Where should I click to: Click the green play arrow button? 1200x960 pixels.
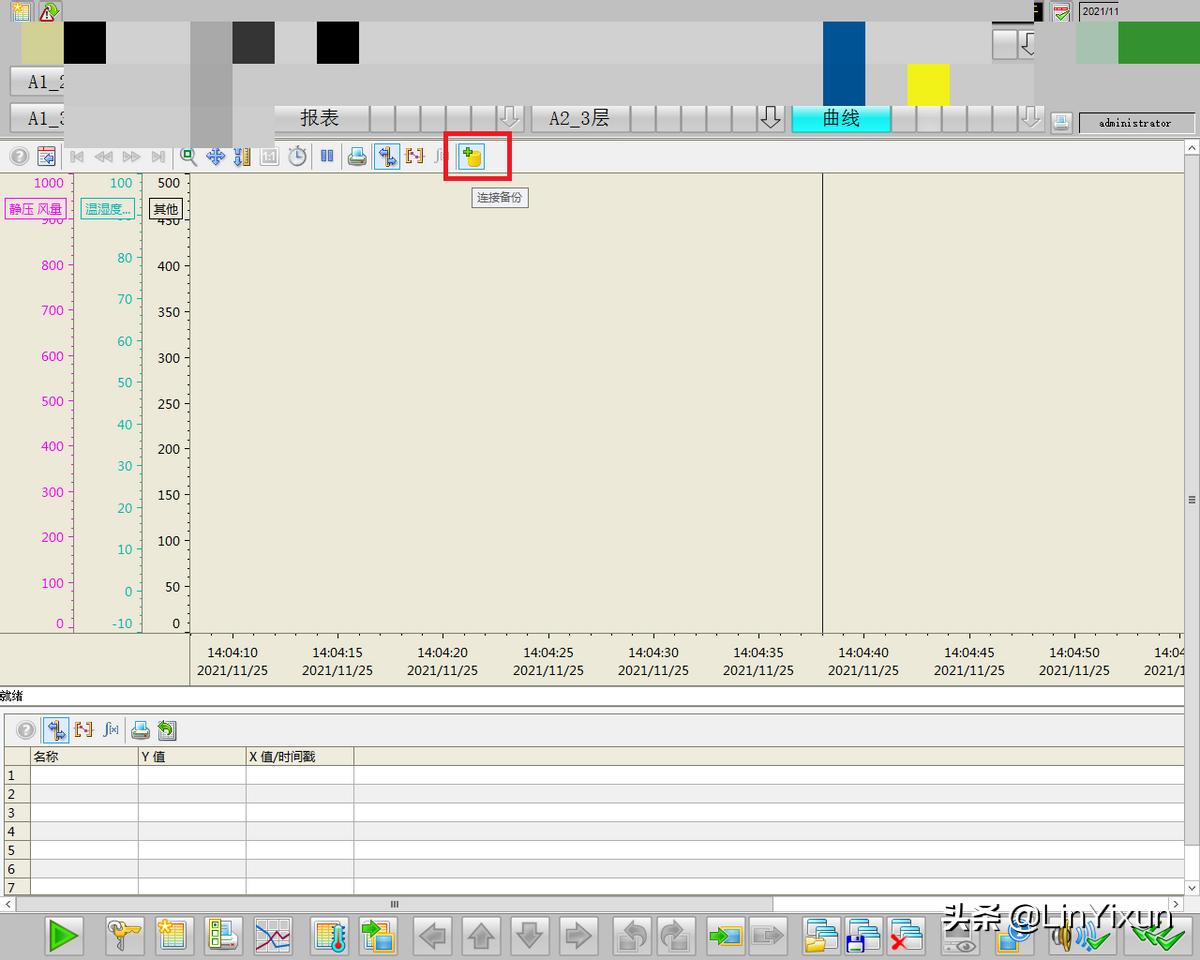coord(63,937)
